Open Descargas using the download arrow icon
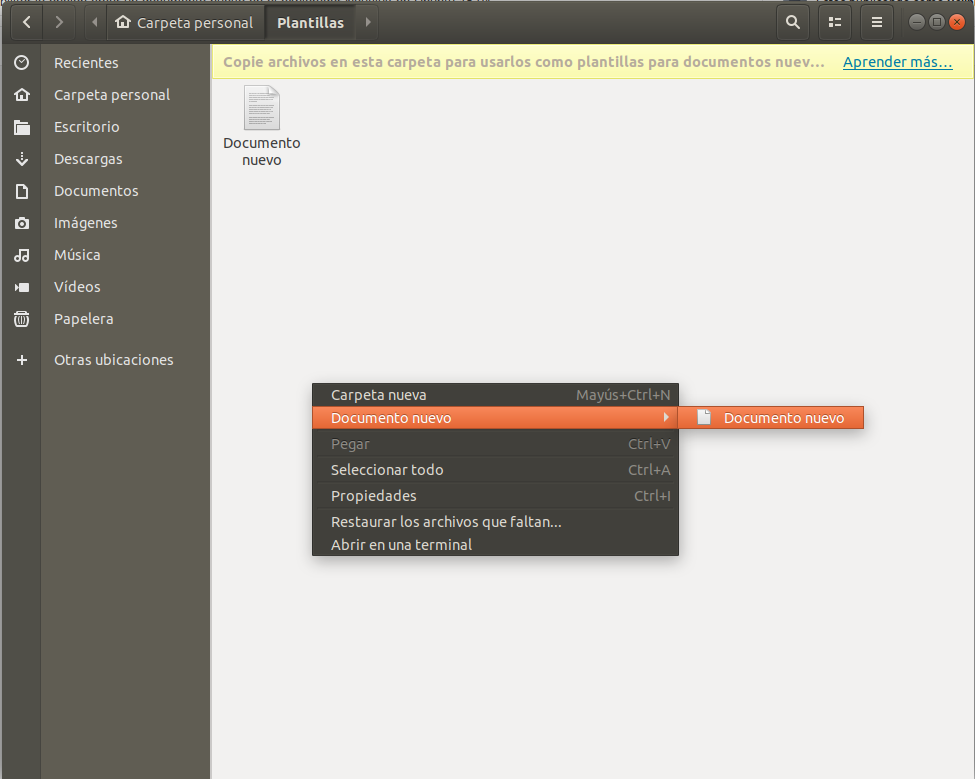 [21, 158]
